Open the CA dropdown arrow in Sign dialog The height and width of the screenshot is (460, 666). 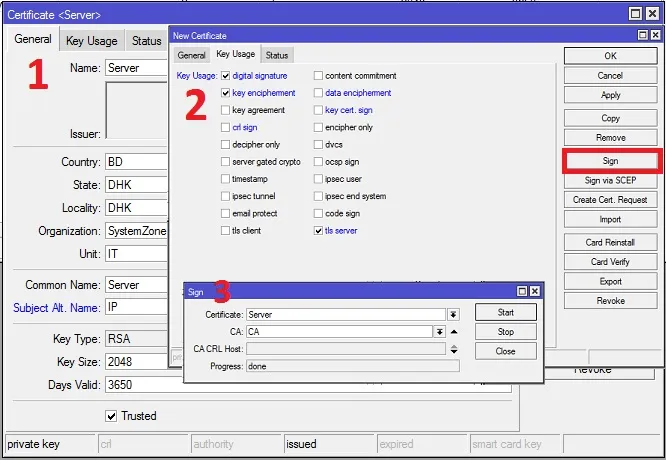tap(440, 332)
